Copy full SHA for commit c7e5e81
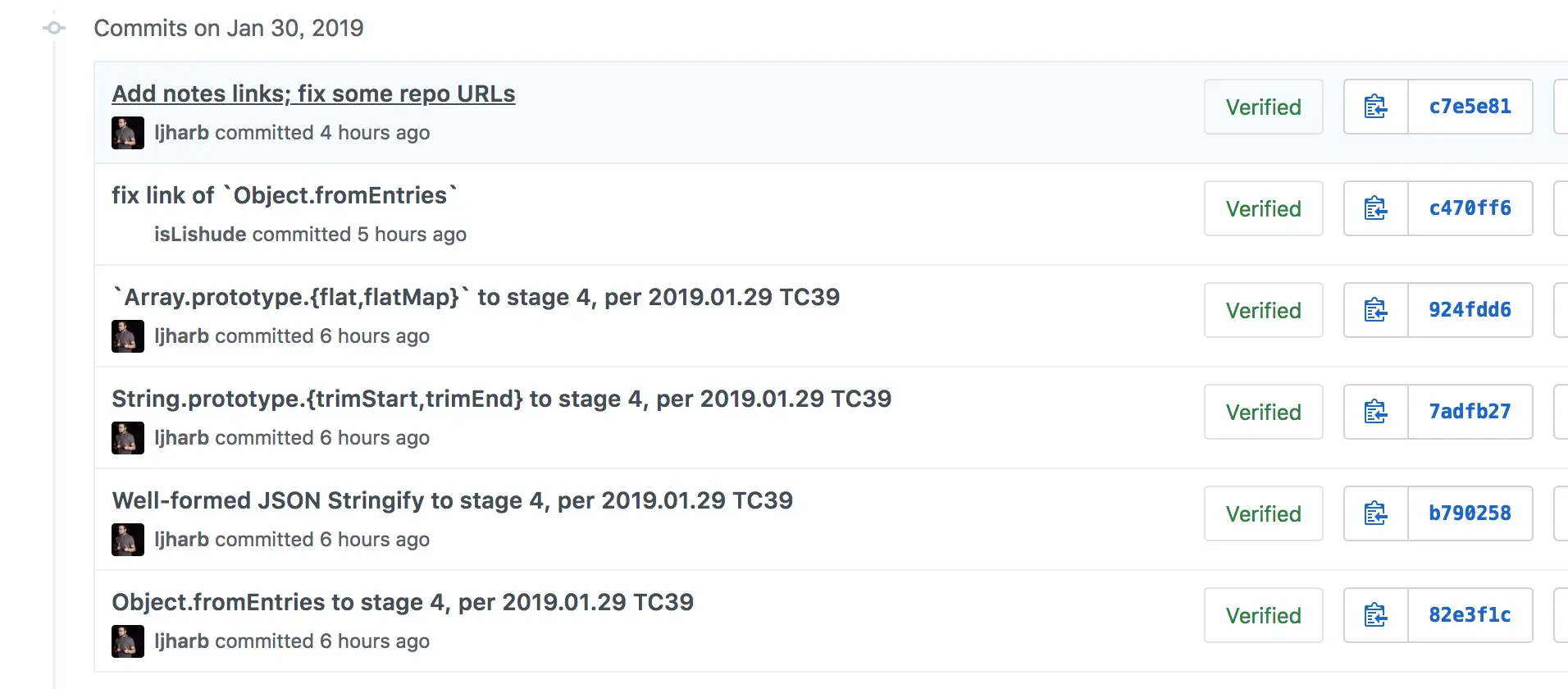1568x689 pixels. (1375, 107)
